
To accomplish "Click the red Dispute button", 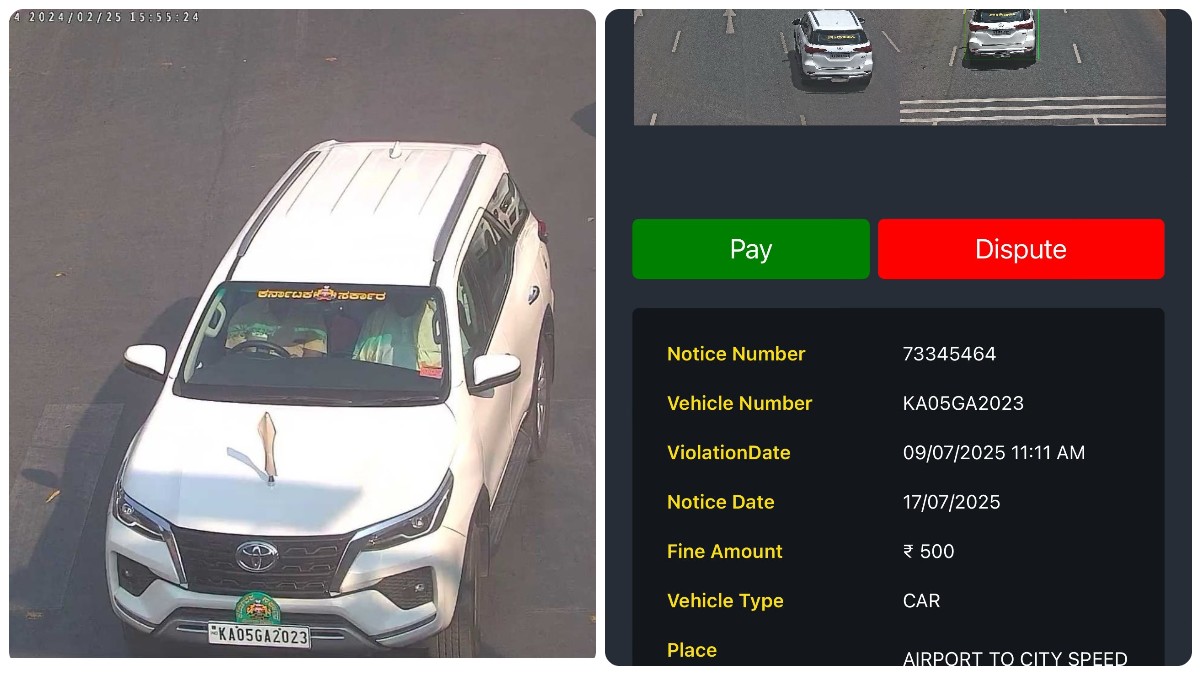I will click(1021, 249).
